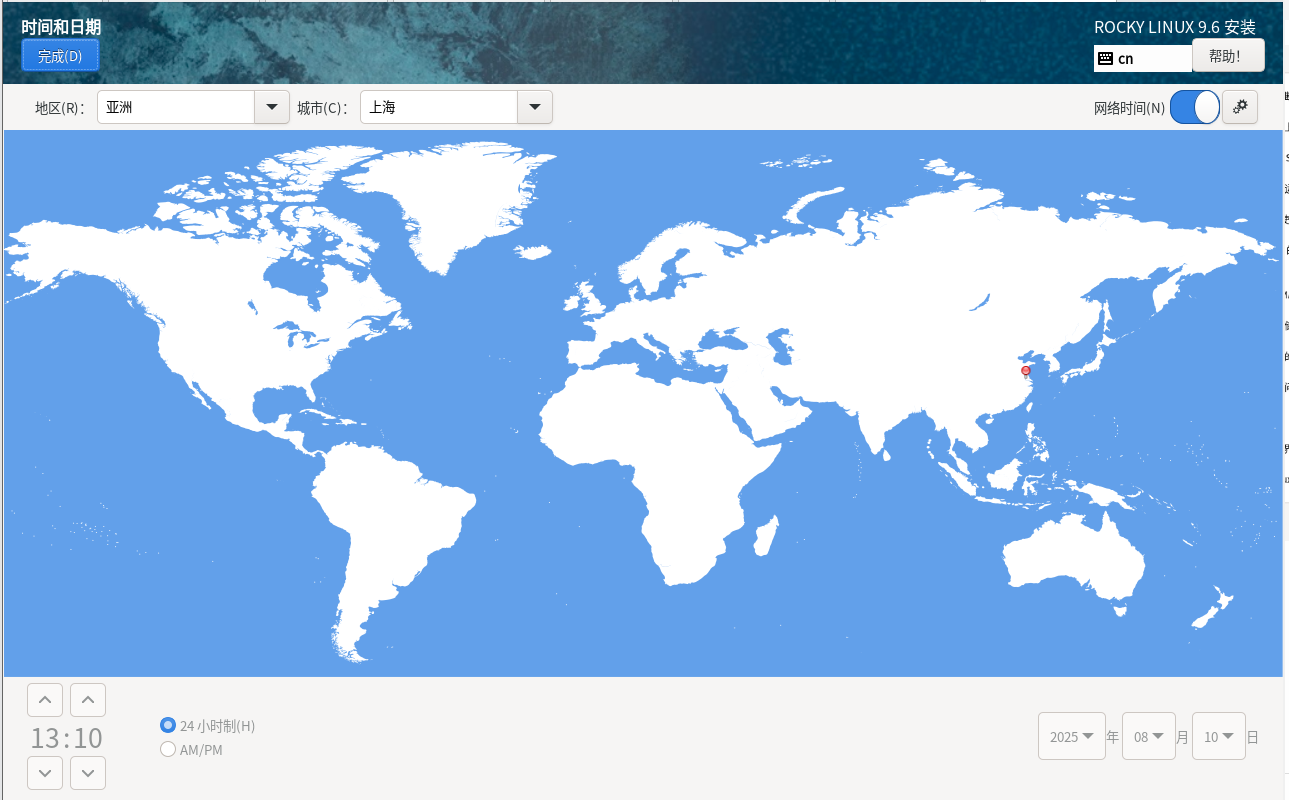
Task: Decrease the hour with the down arrow
Action: click(x=45, y=773)
